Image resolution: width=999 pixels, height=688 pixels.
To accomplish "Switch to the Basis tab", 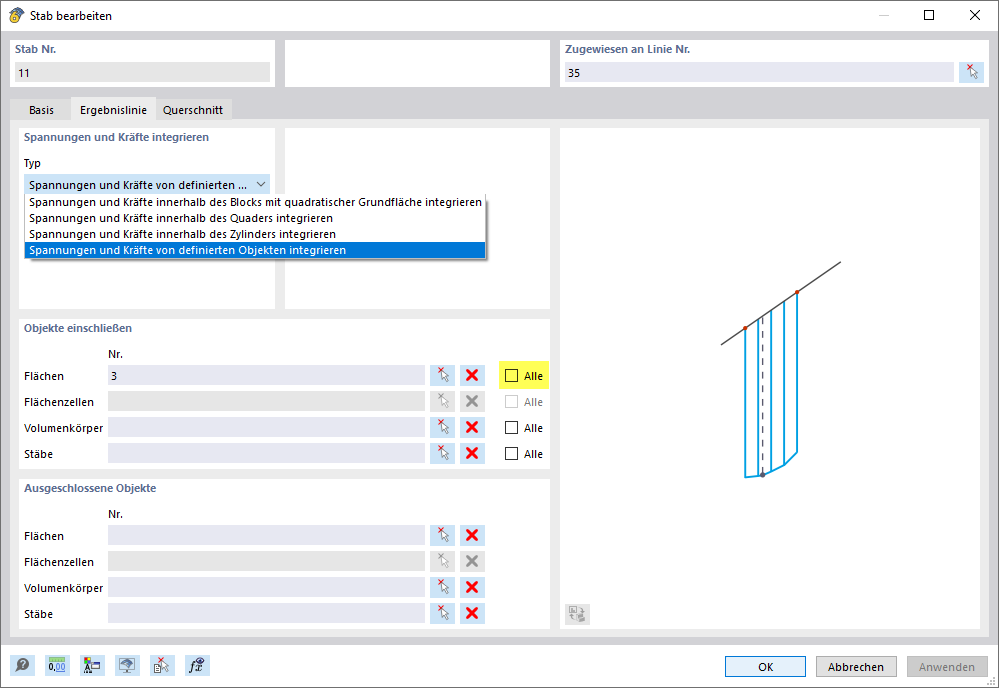I will [x=41, y=110].
